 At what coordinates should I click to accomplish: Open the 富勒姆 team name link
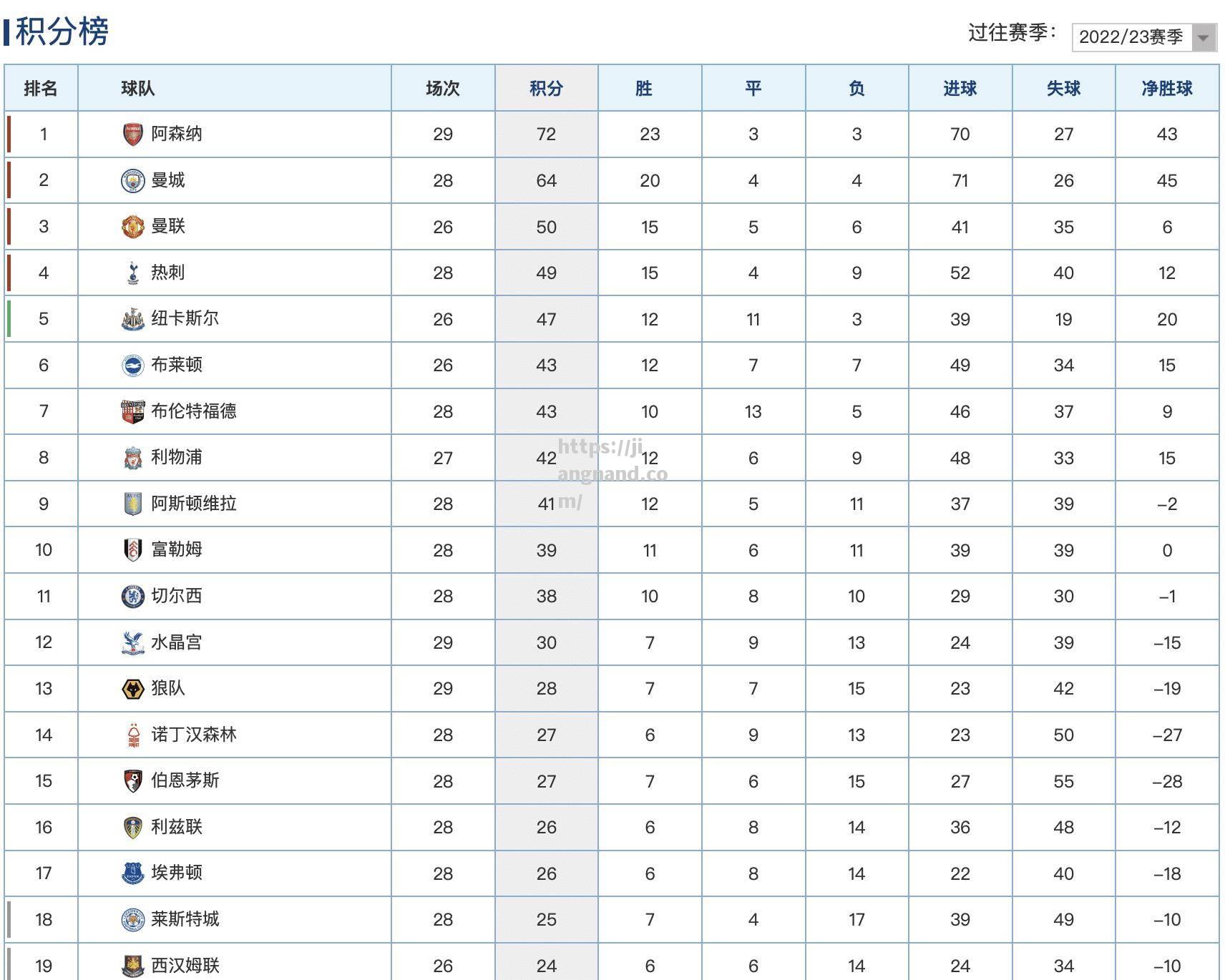177,549
